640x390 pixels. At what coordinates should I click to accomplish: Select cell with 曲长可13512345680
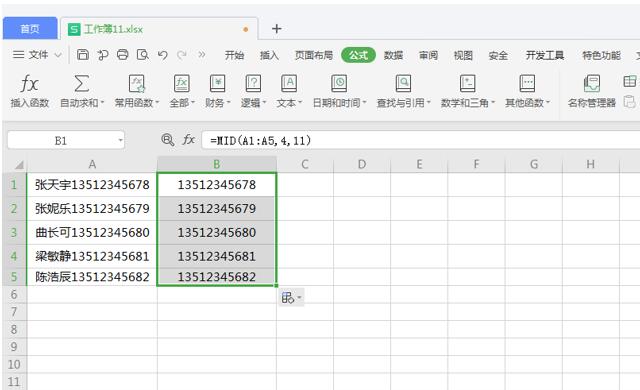pos(92,233)
